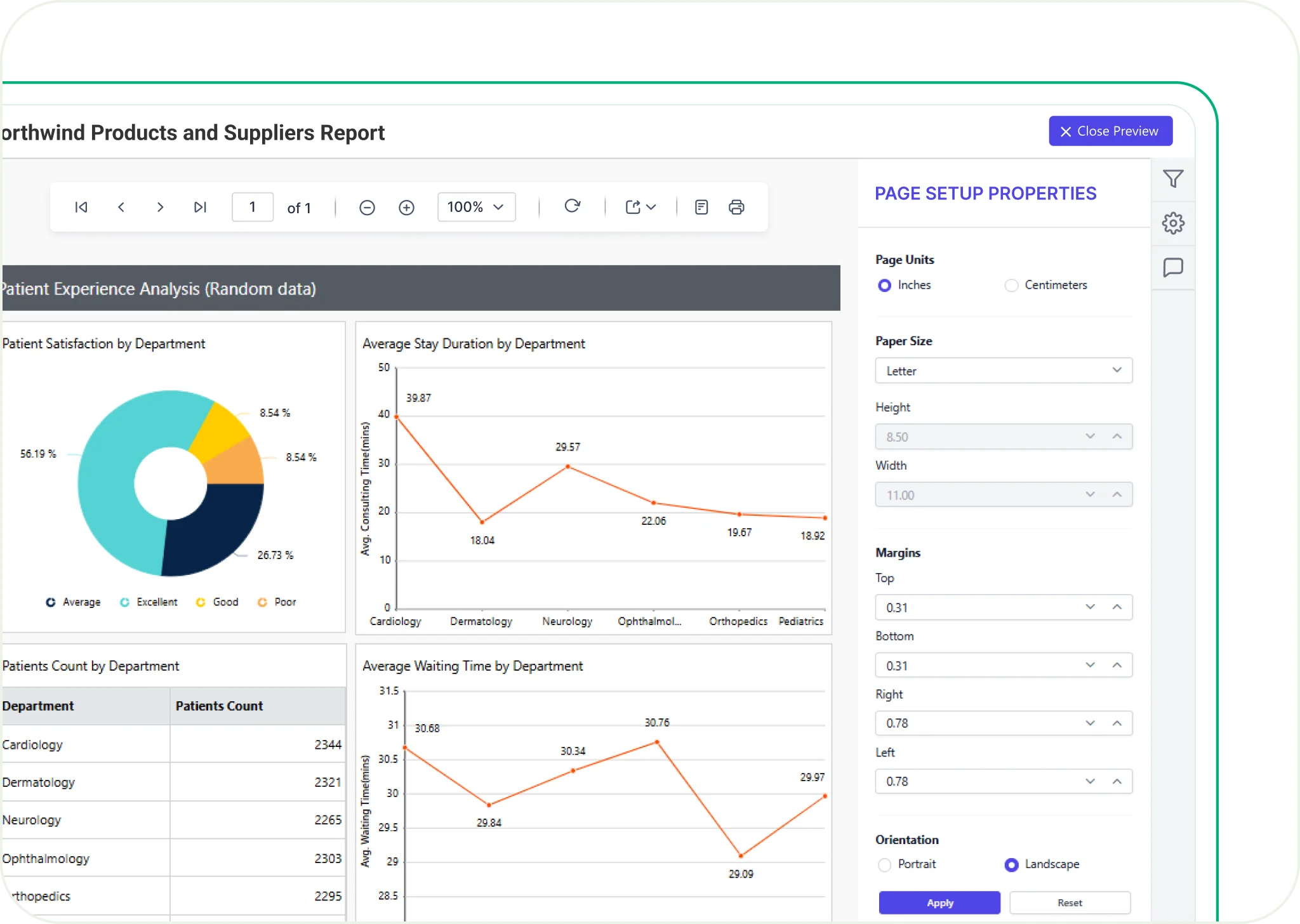Screen dimensions: 1300x924
Task: Click the Apply button
Action: pyautogui.click(x=939, y=902)
